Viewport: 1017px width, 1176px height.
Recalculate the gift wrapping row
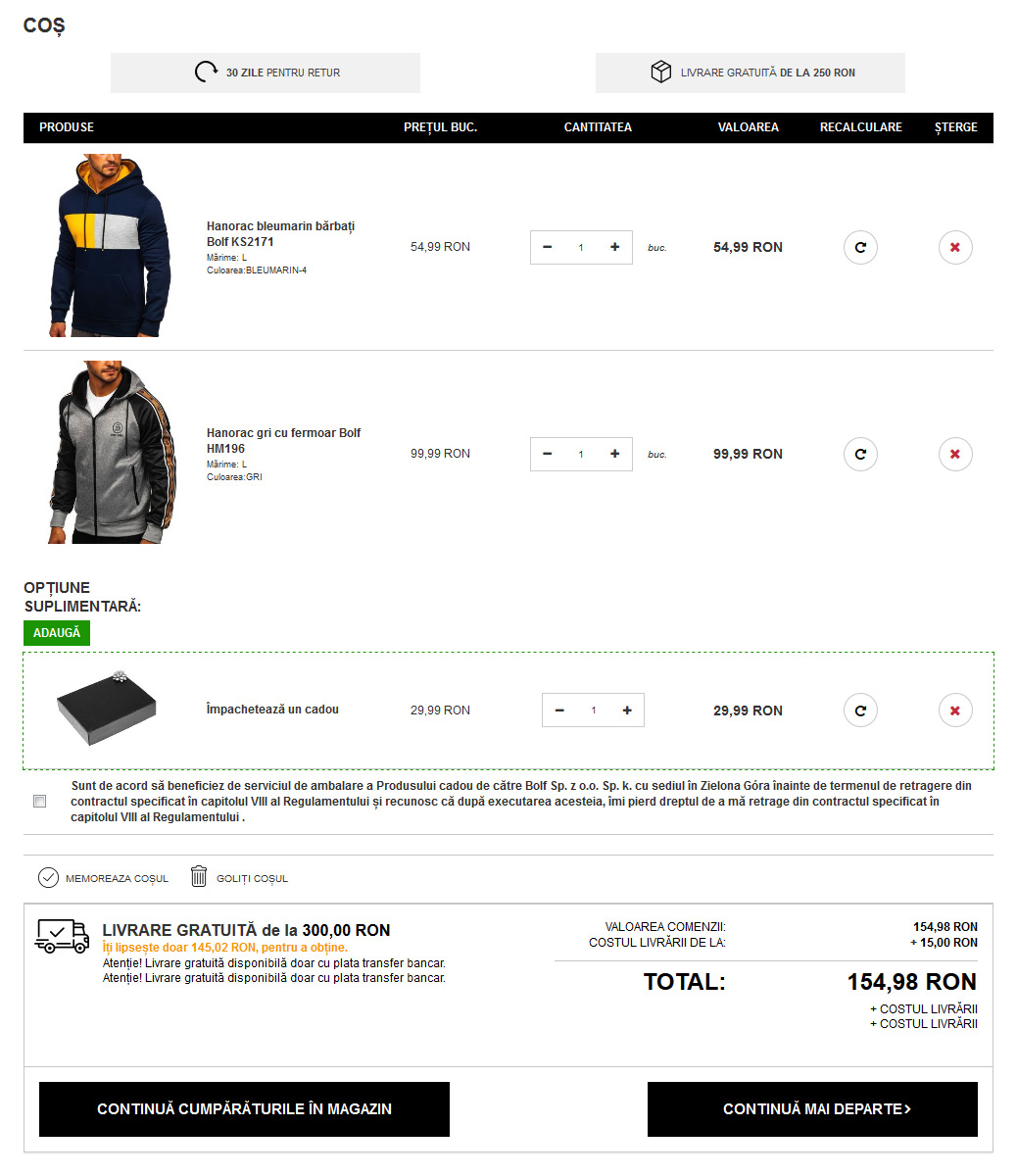(860, 710)
